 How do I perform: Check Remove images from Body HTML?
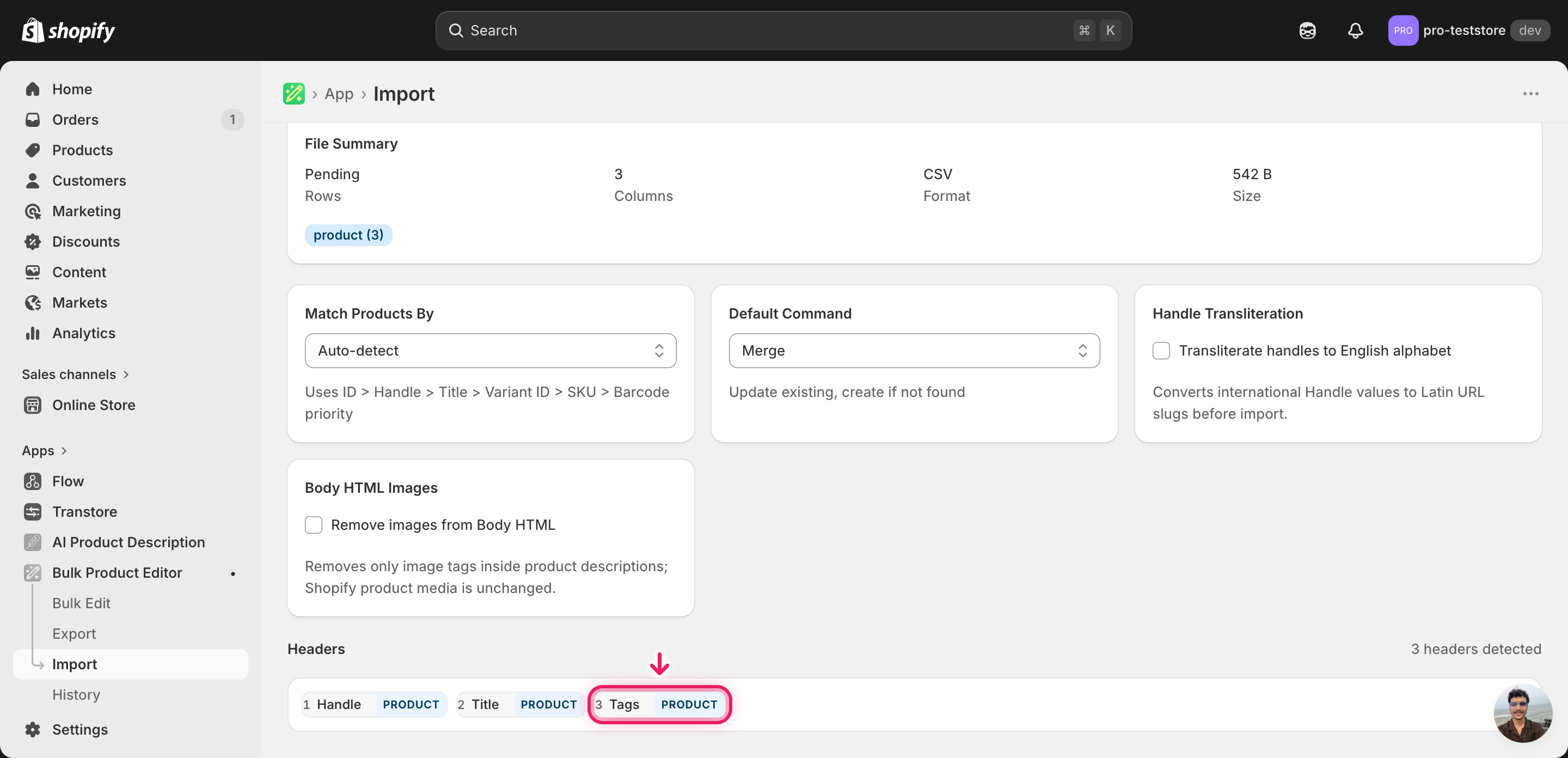coord(314,524)
